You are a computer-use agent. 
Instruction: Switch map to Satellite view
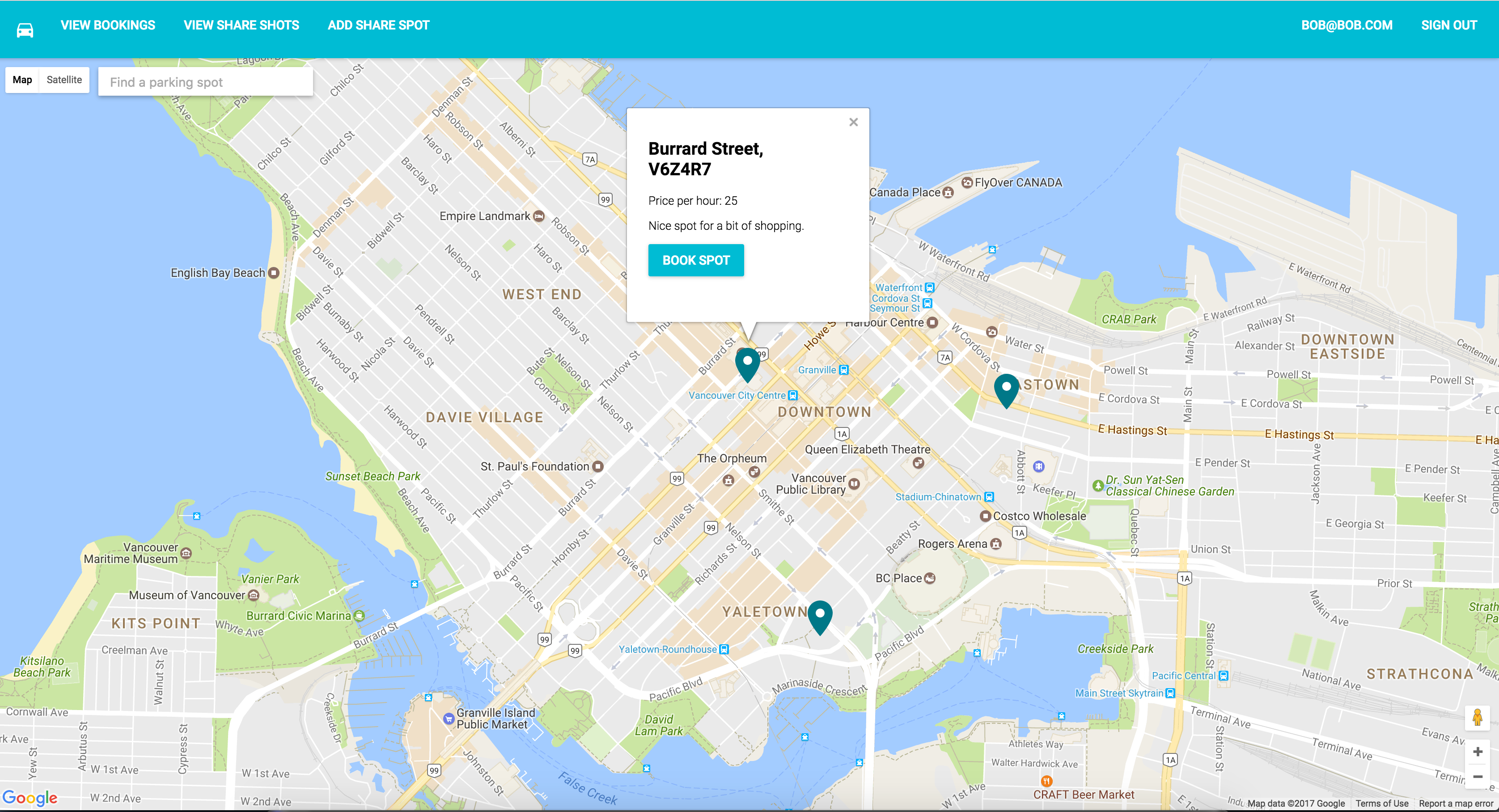(x=64, y=80)
